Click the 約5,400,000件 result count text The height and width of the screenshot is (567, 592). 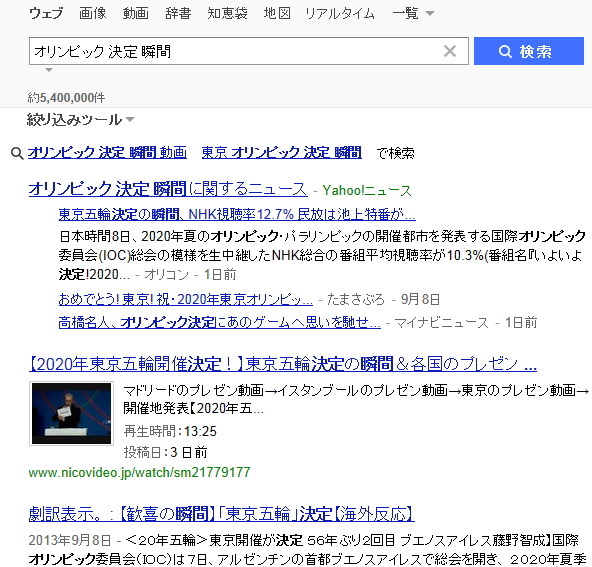66,98
